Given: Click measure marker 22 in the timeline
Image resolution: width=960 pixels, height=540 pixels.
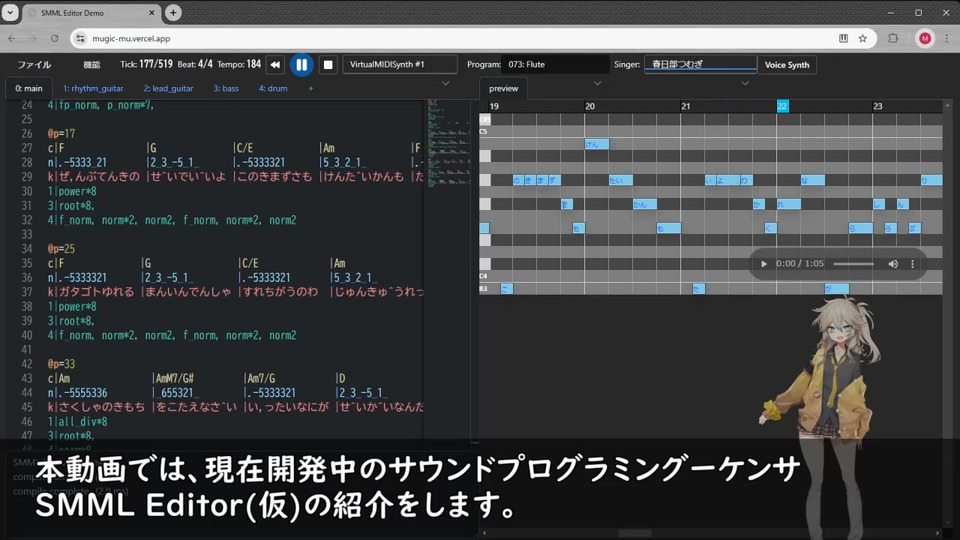Looking at the screenshot, I should [782, 106].
